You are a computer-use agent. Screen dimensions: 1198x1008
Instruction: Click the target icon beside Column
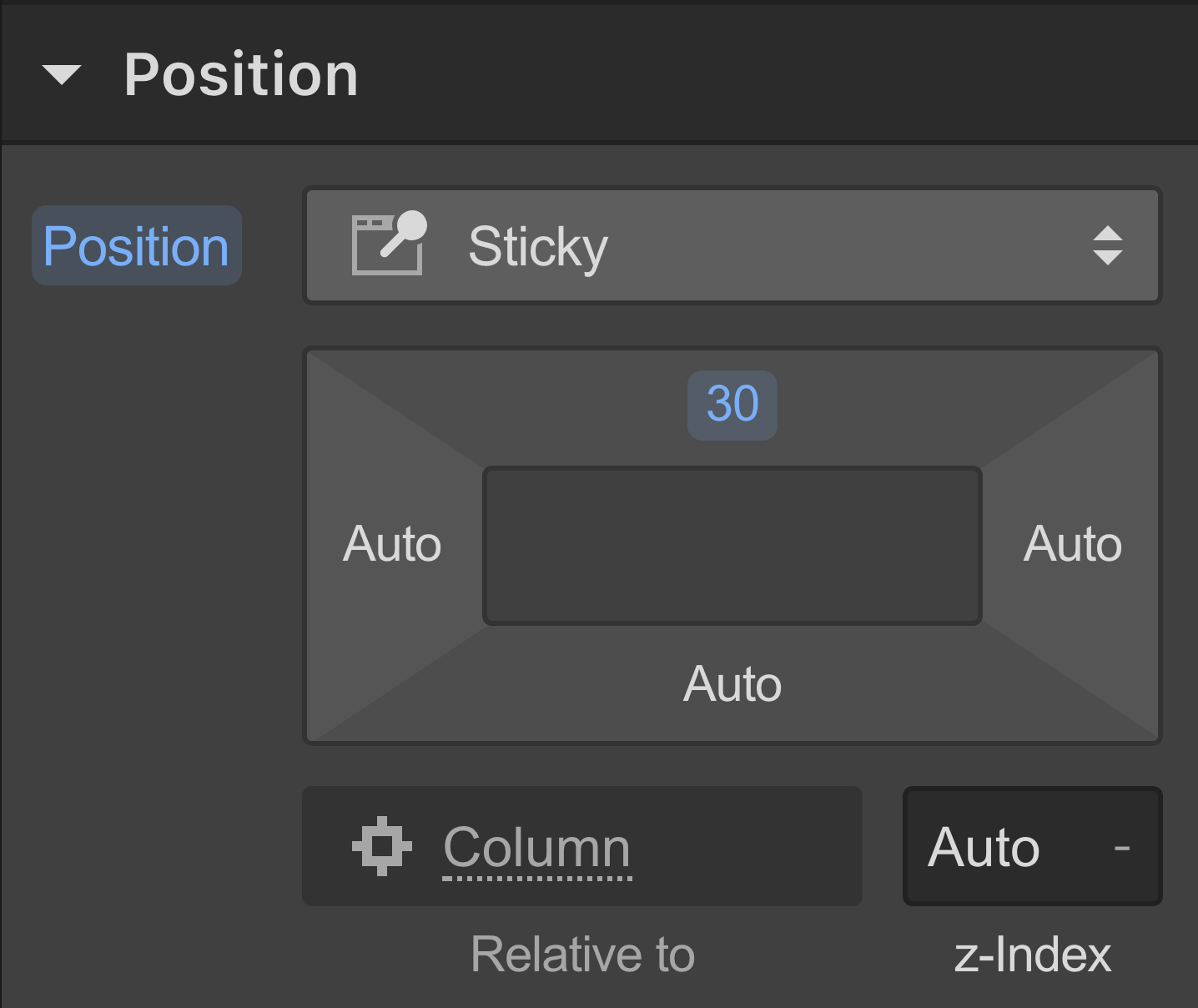tap(382, 846)
